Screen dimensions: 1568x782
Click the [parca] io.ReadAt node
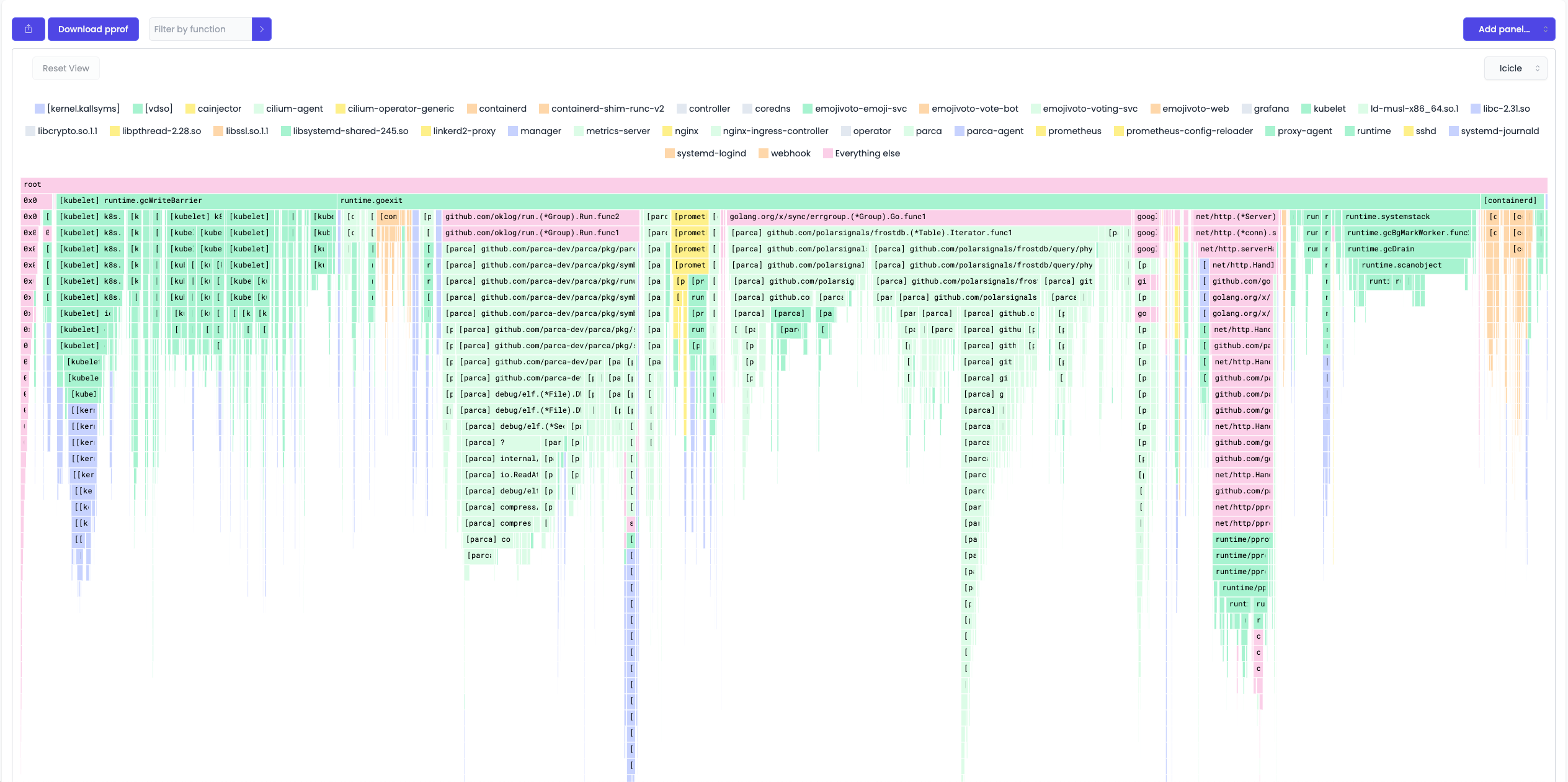click(x=501, y=475)
